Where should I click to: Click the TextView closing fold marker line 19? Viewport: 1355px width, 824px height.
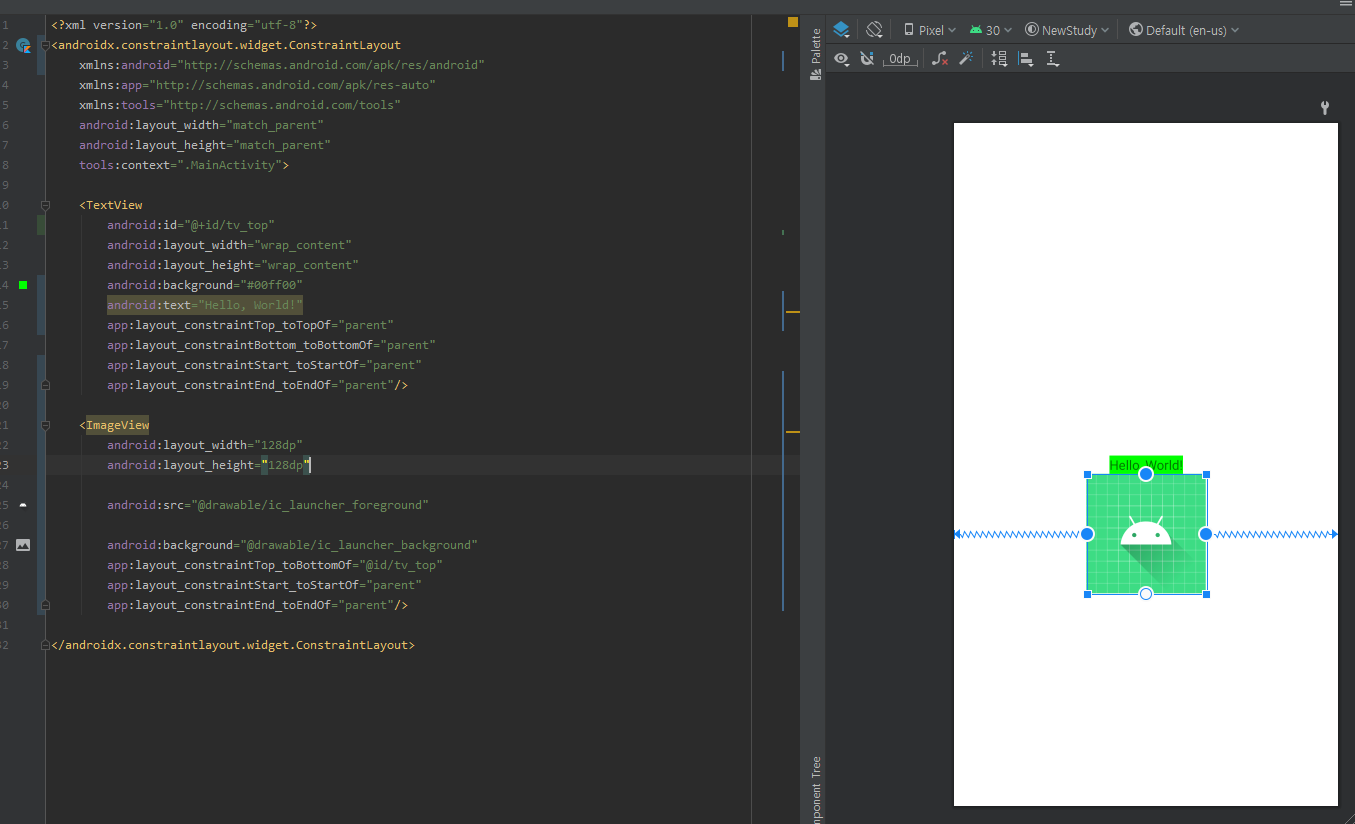[x=45, y=385]
